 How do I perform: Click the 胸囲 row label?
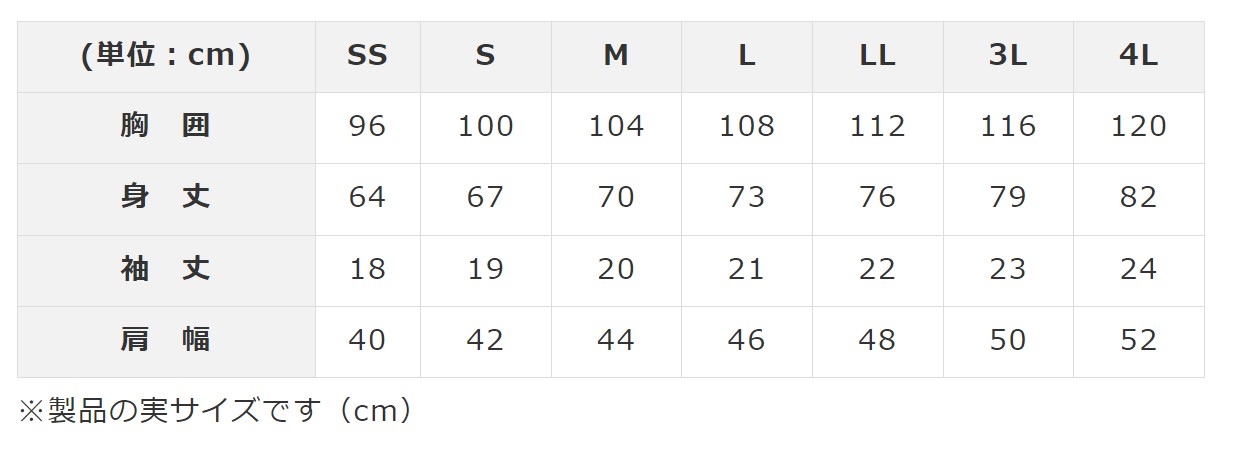click(166, 126)
